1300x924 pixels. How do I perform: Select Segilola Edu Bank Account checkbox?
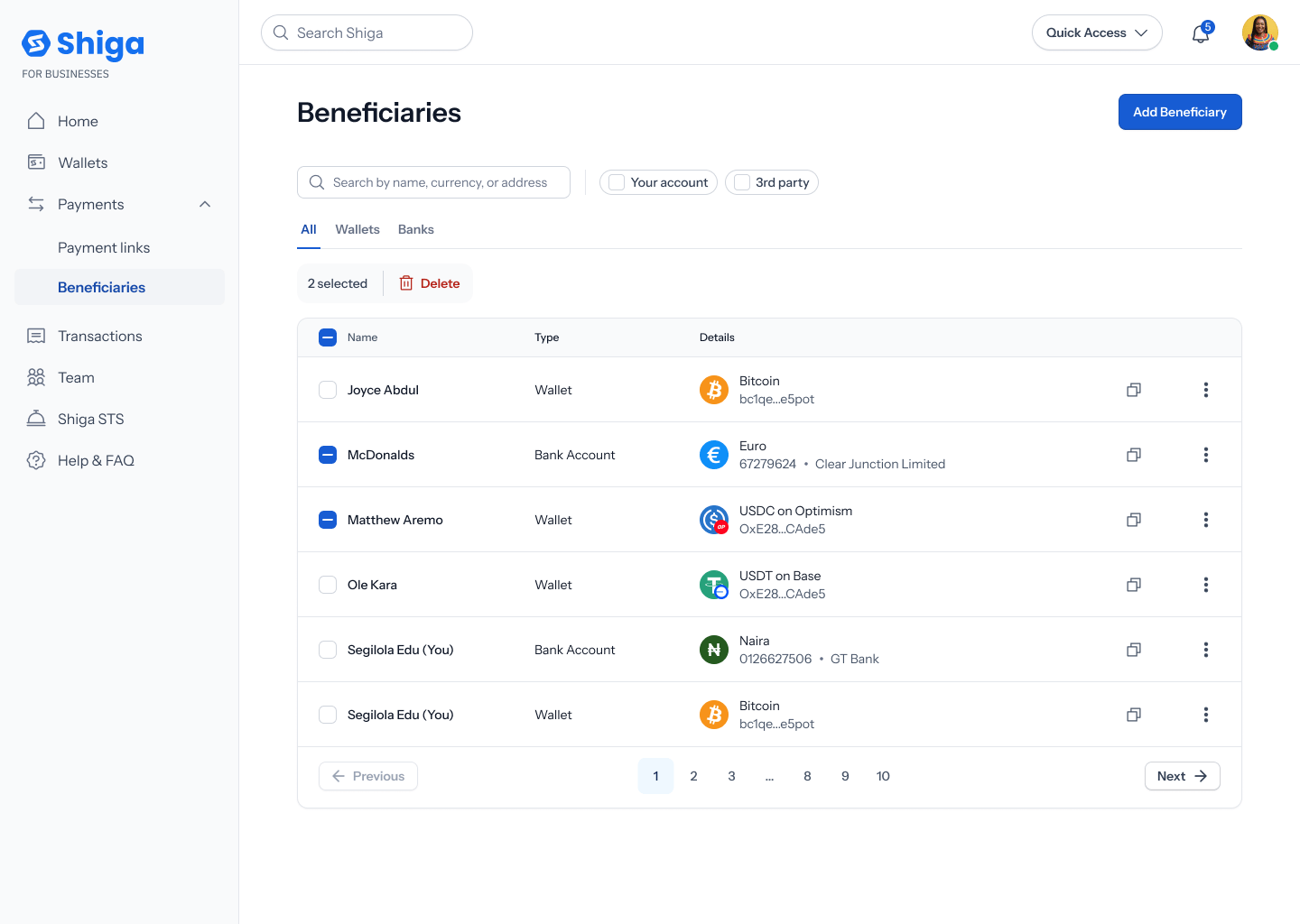[x=328, y=650]
